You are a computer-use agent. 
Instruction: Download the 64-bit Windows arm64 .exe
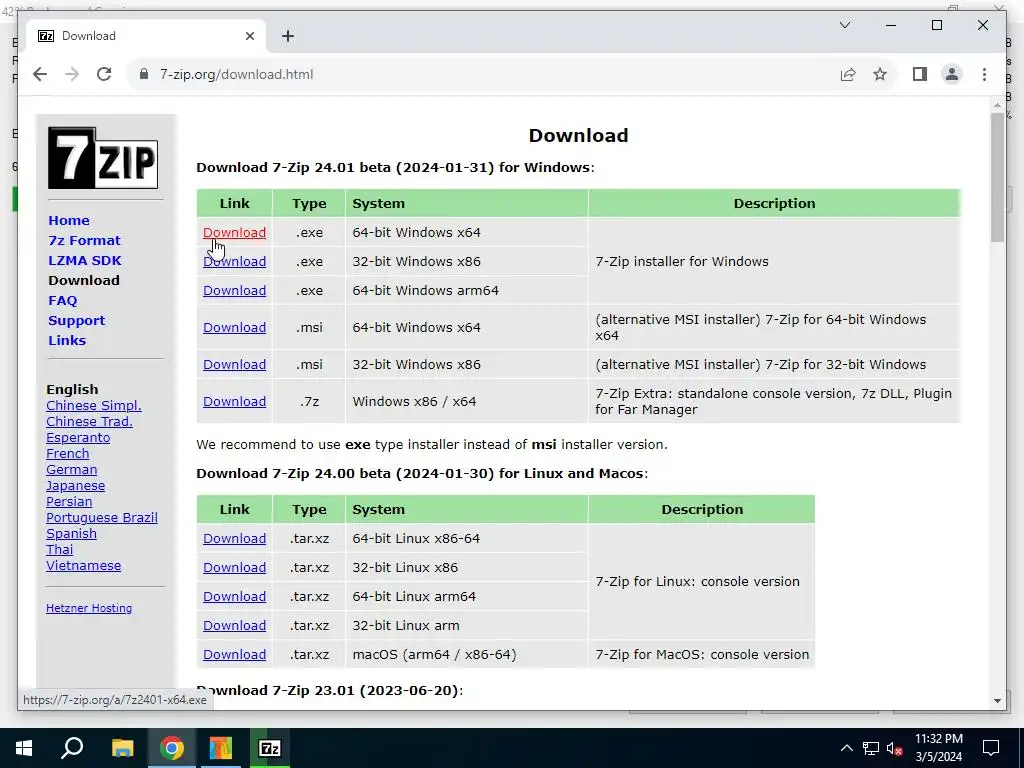[x=234, y=291]
